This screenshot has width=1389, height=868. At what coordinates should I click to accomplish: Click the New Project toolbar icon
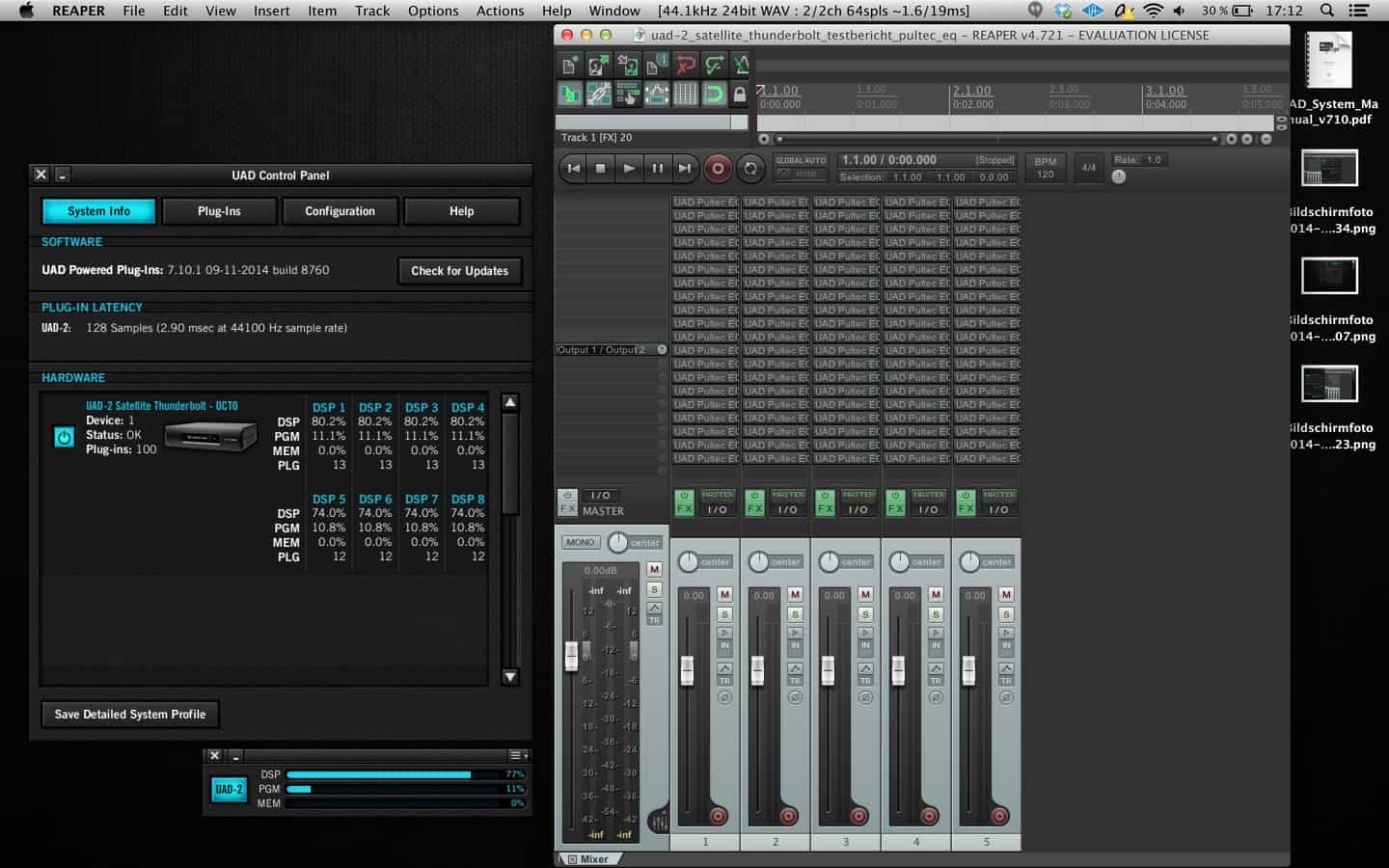[x=570, y=65]
